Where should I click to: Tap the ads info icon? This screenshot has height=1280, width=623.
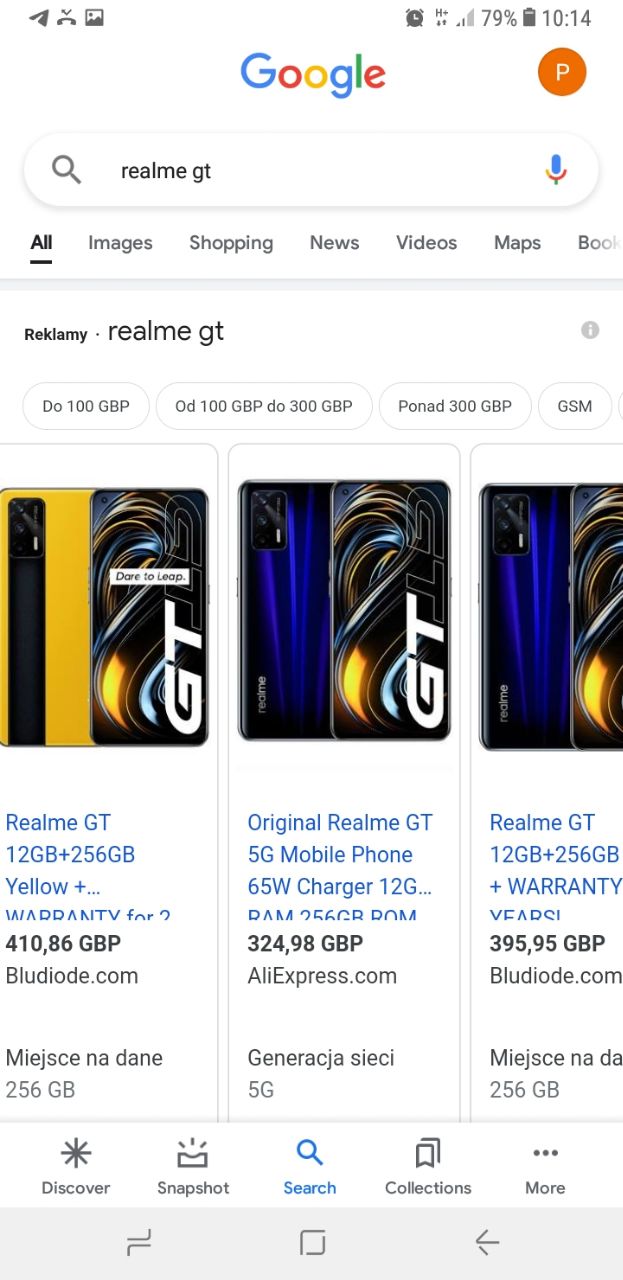(x=590, y=330)
